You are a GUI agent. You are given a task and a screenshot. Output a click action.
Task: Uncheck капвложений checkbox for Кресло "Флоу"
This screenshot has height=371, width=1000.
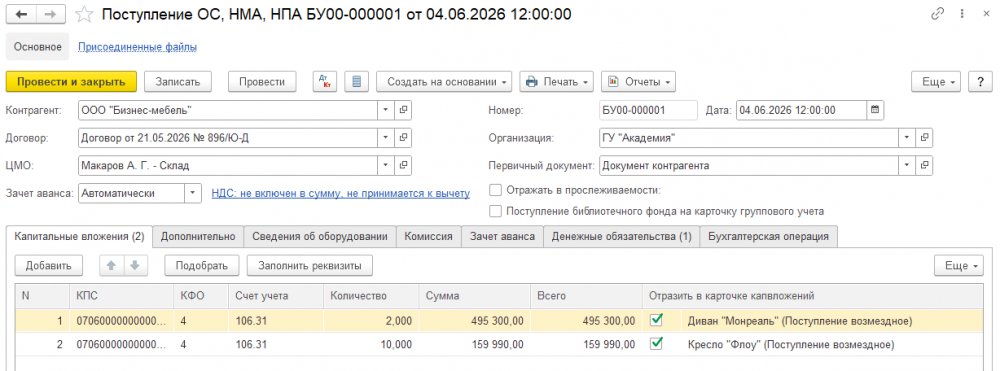[656, 344]
